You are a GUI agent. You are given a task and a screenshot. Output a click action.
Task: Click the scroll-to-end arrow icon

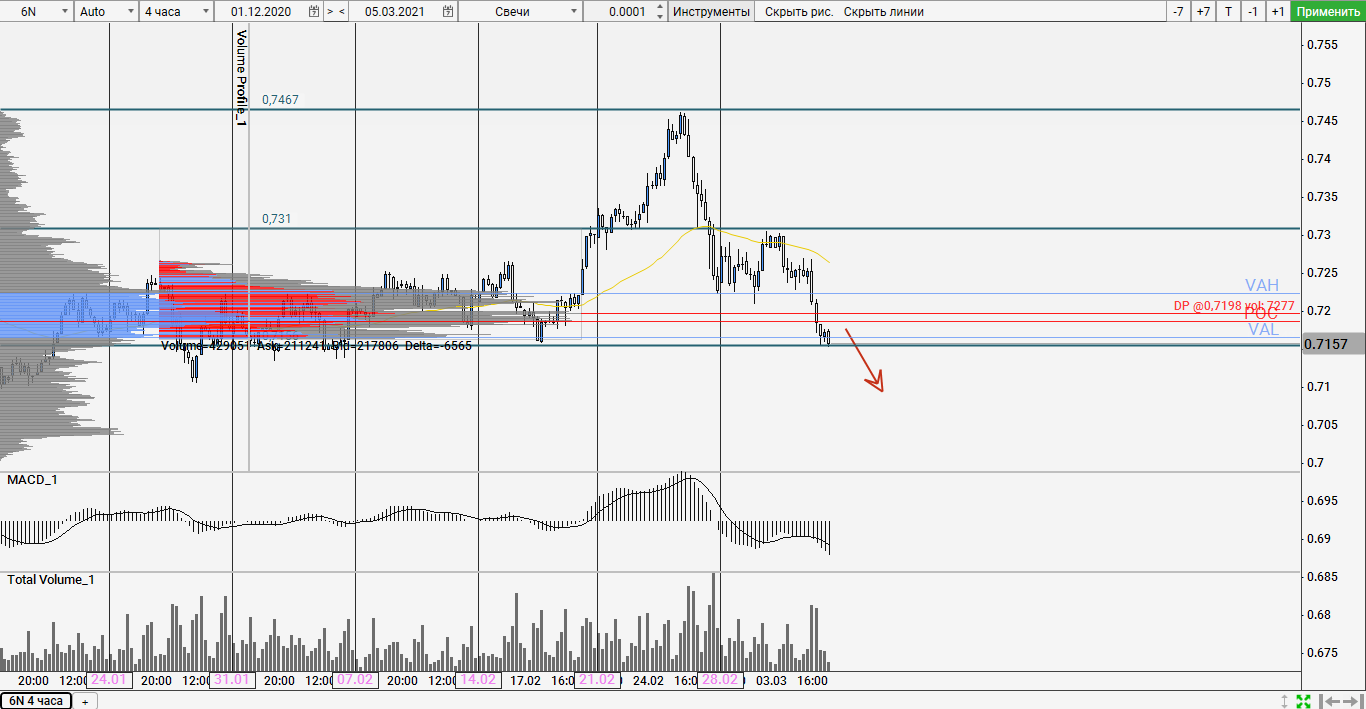click(x=1350, y=701)
